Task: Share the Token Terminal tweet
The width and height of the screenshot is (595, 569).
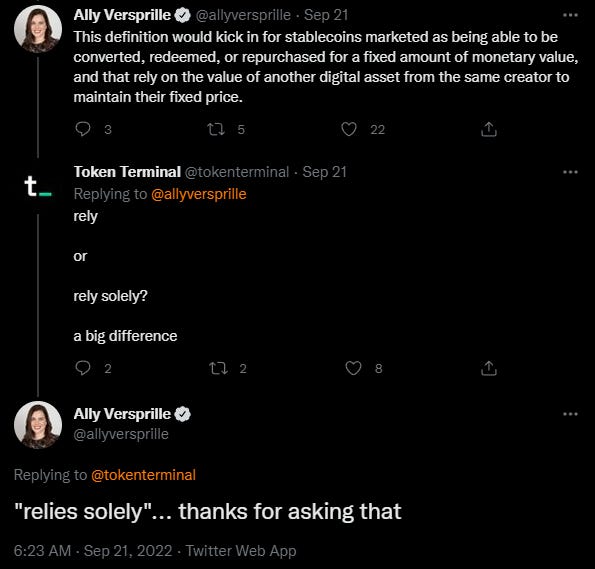Action: click(x=489, y=368)
